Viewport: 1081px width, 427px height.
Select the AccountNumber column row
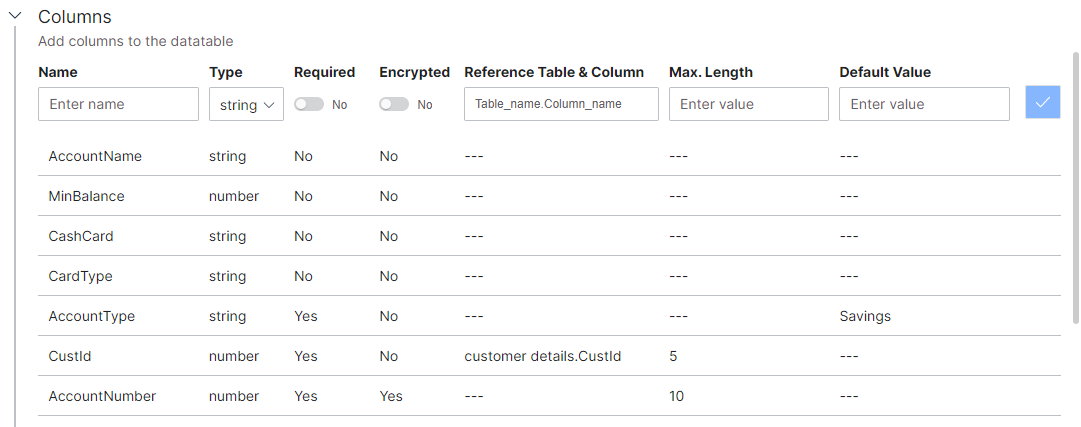coord(102,396)
